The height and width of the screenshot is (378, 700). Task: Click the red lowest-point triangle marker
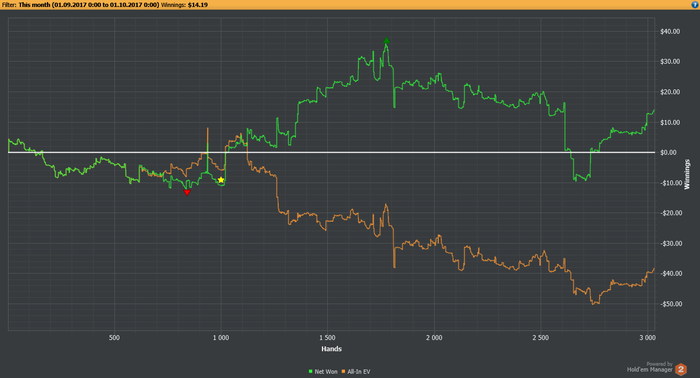coord(187,192)
